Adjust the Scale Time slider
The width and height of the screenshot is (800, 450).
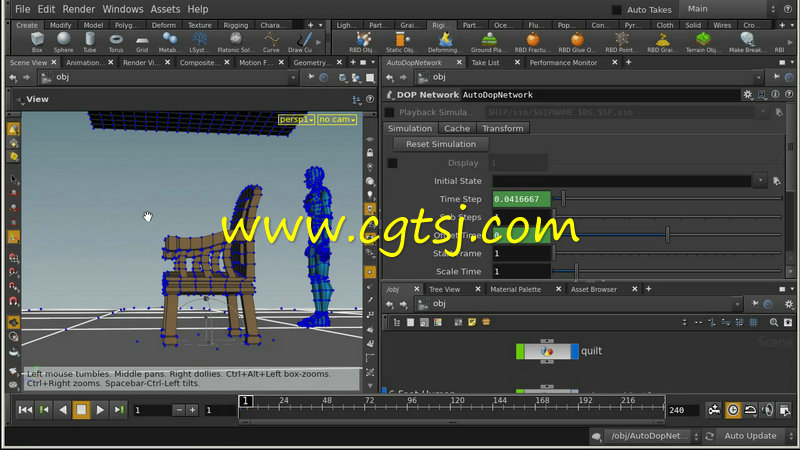(577, 271)
